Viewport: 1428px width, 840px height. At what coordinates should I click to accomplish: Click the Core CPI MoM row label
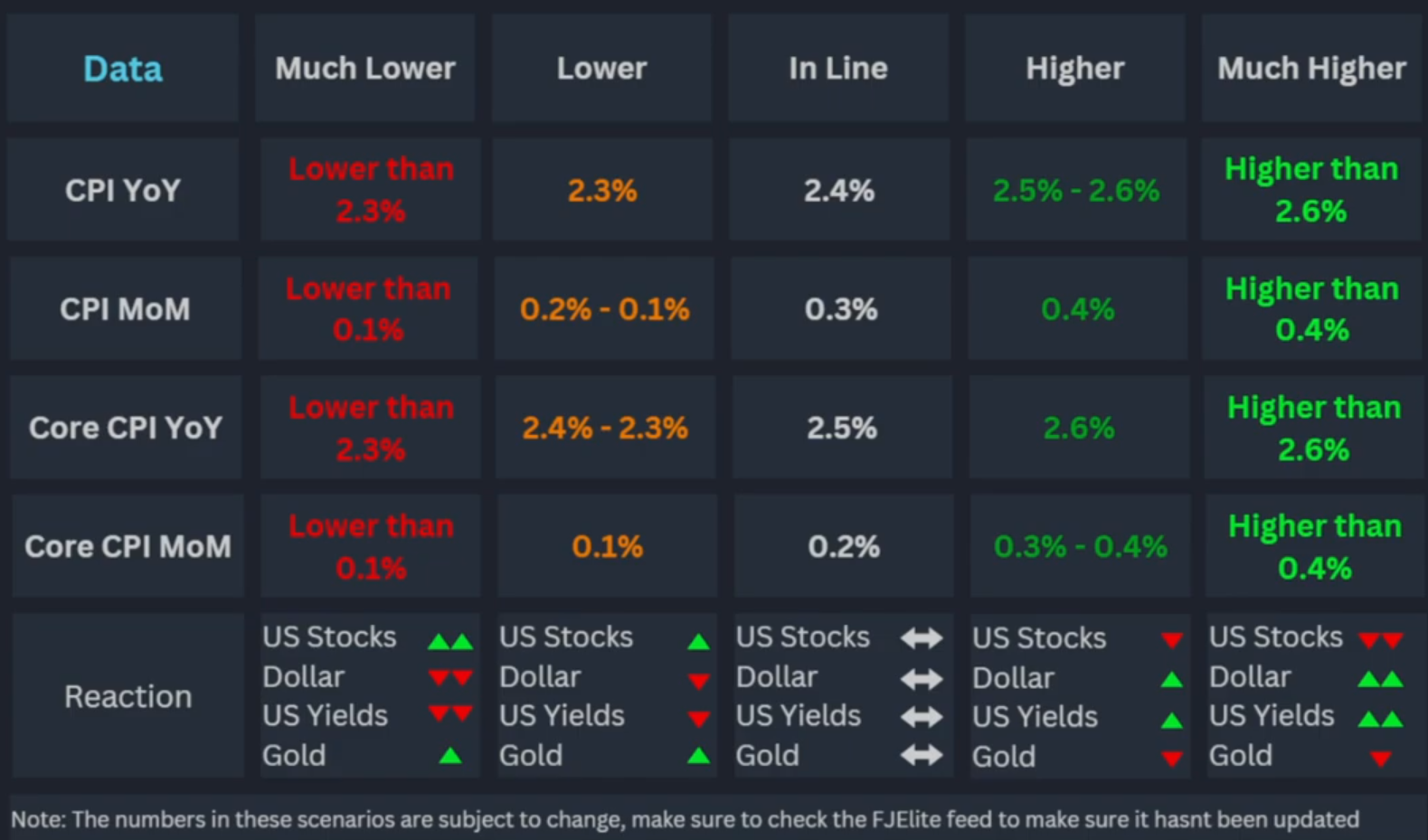coord(128,546)
